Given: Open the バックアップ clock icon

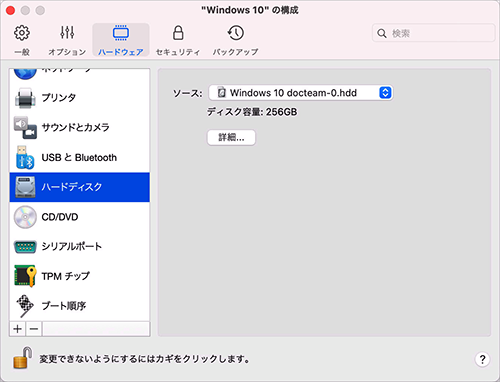Looking at the screenshot, I should (236, 33).
